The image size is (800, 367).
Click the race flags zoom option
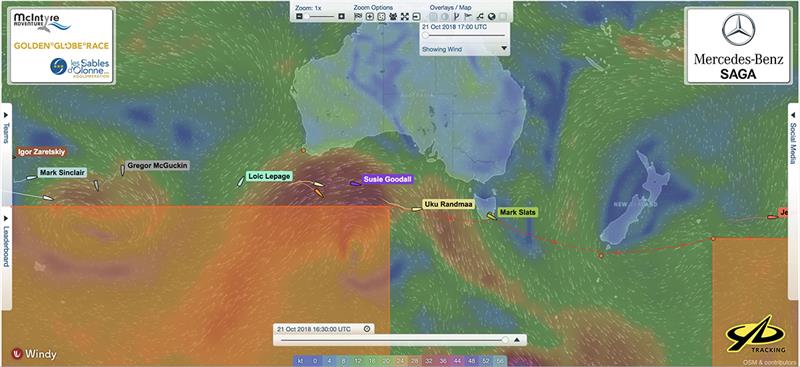[358, 16]
